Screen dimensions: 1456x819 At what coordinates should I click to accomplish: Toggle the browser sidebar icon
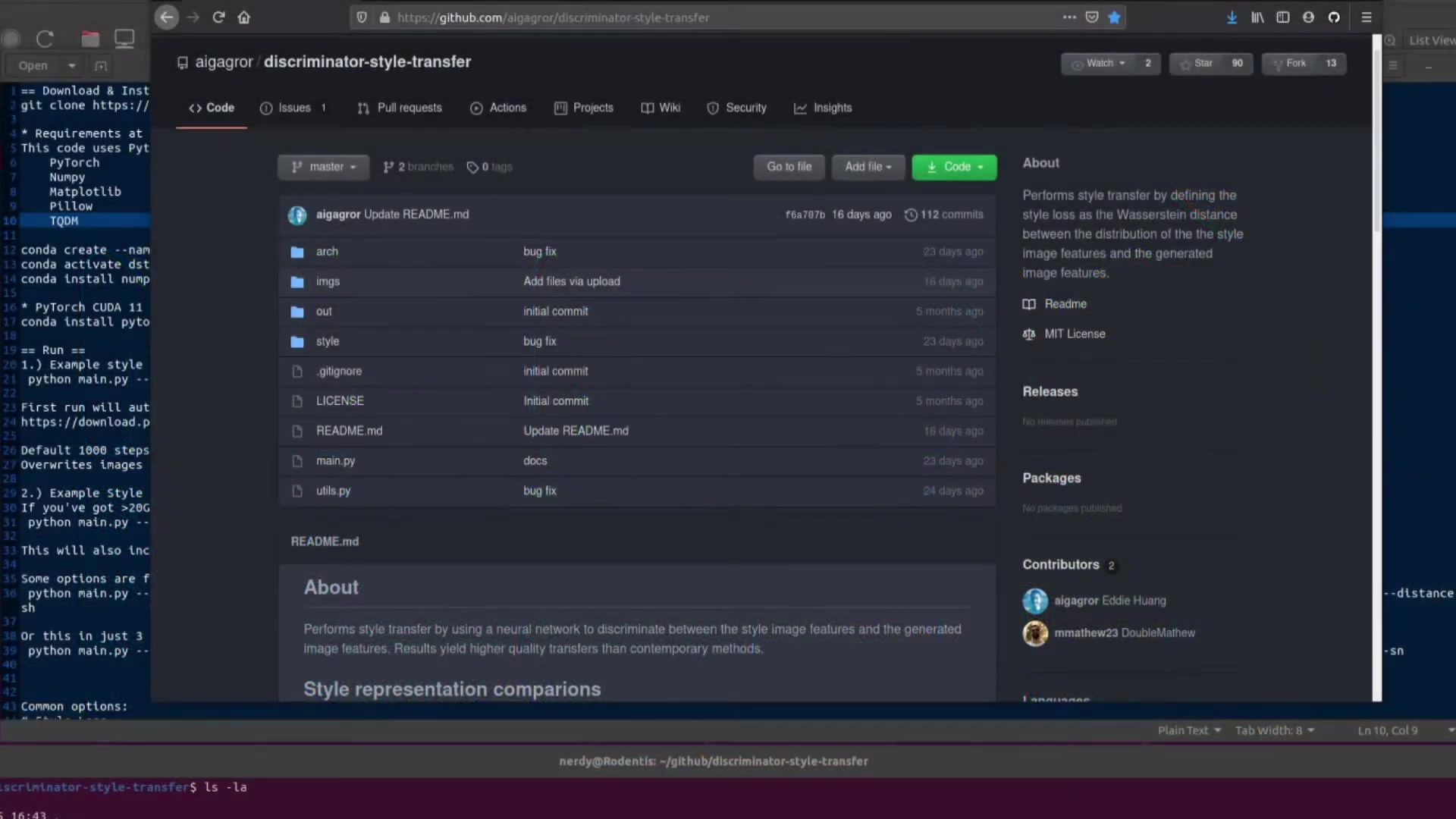[1283, 17]
